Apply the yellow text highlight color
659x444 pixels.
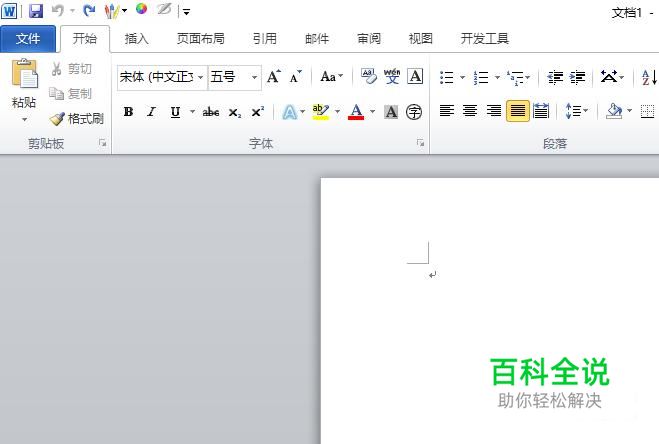tap(321, 112)
